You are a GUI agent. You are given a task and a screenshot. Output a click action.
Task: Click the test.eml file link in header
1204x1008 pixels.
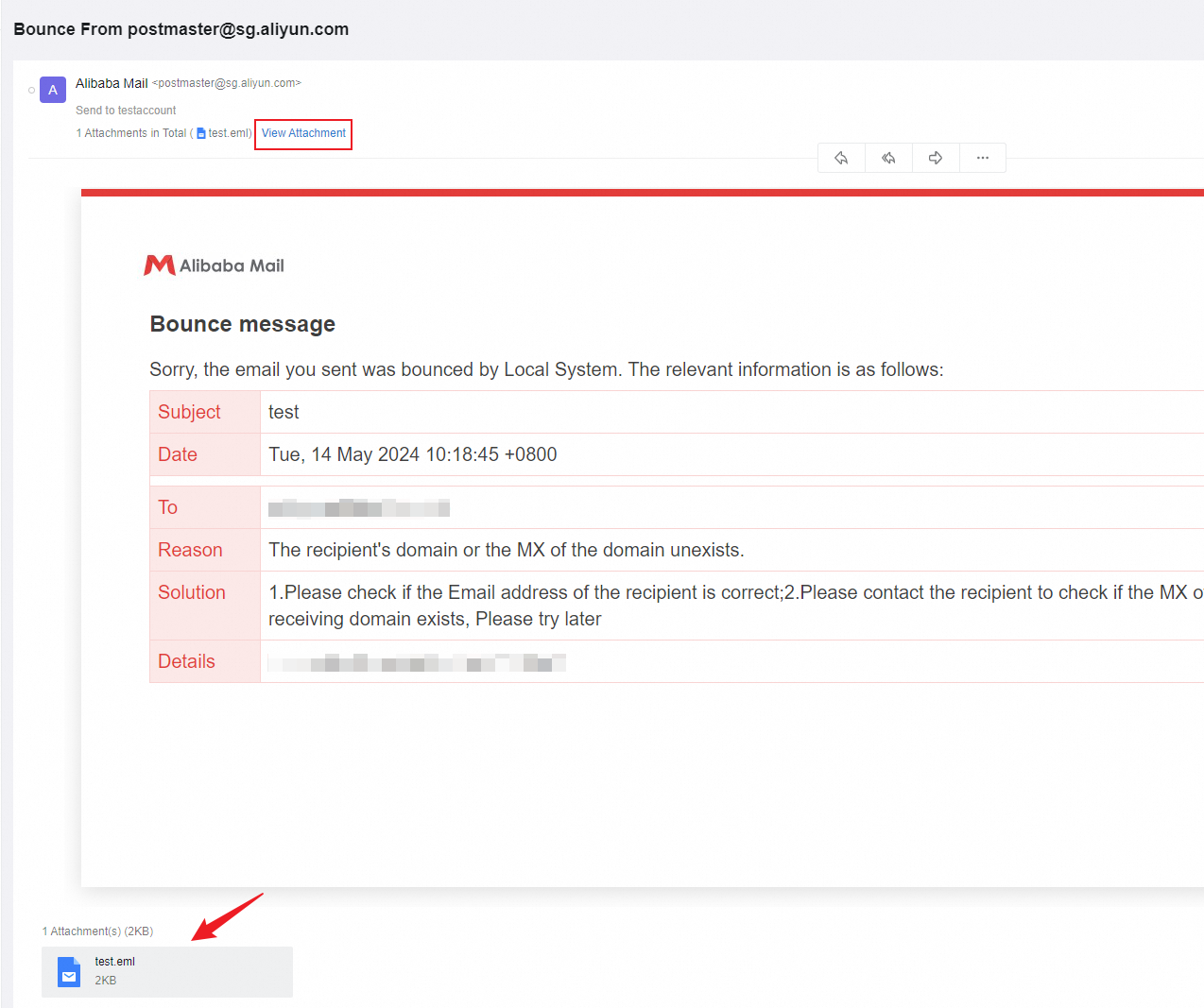point(223,133)
